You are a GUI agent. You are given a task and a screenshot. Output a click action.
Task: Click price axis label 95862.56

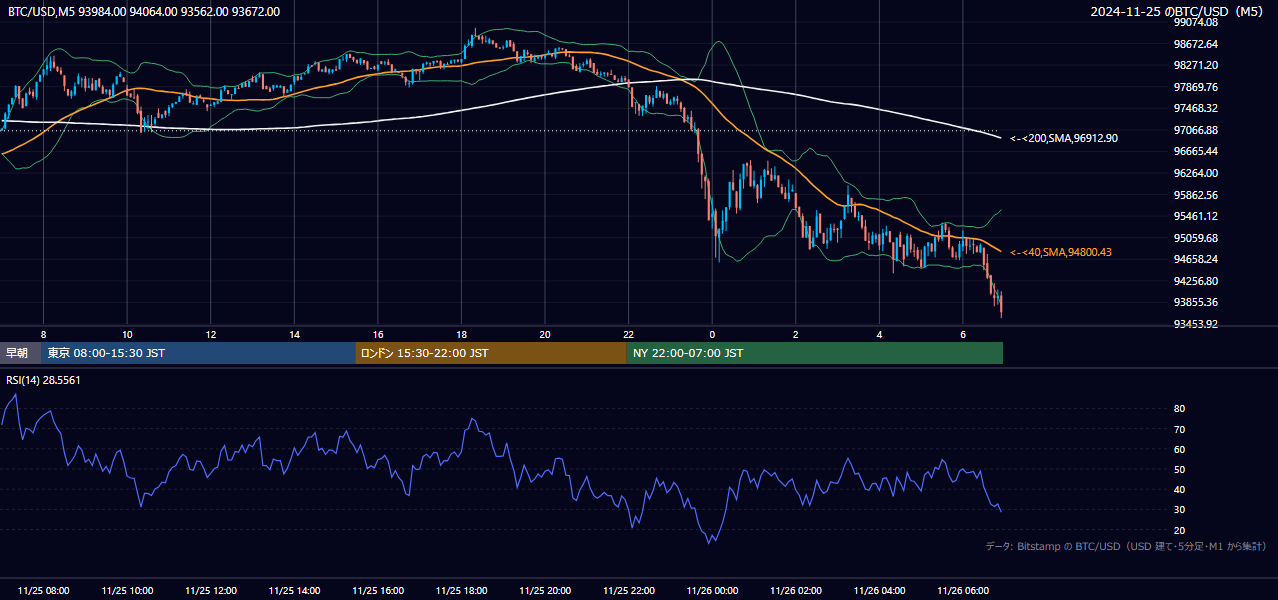1196,195
